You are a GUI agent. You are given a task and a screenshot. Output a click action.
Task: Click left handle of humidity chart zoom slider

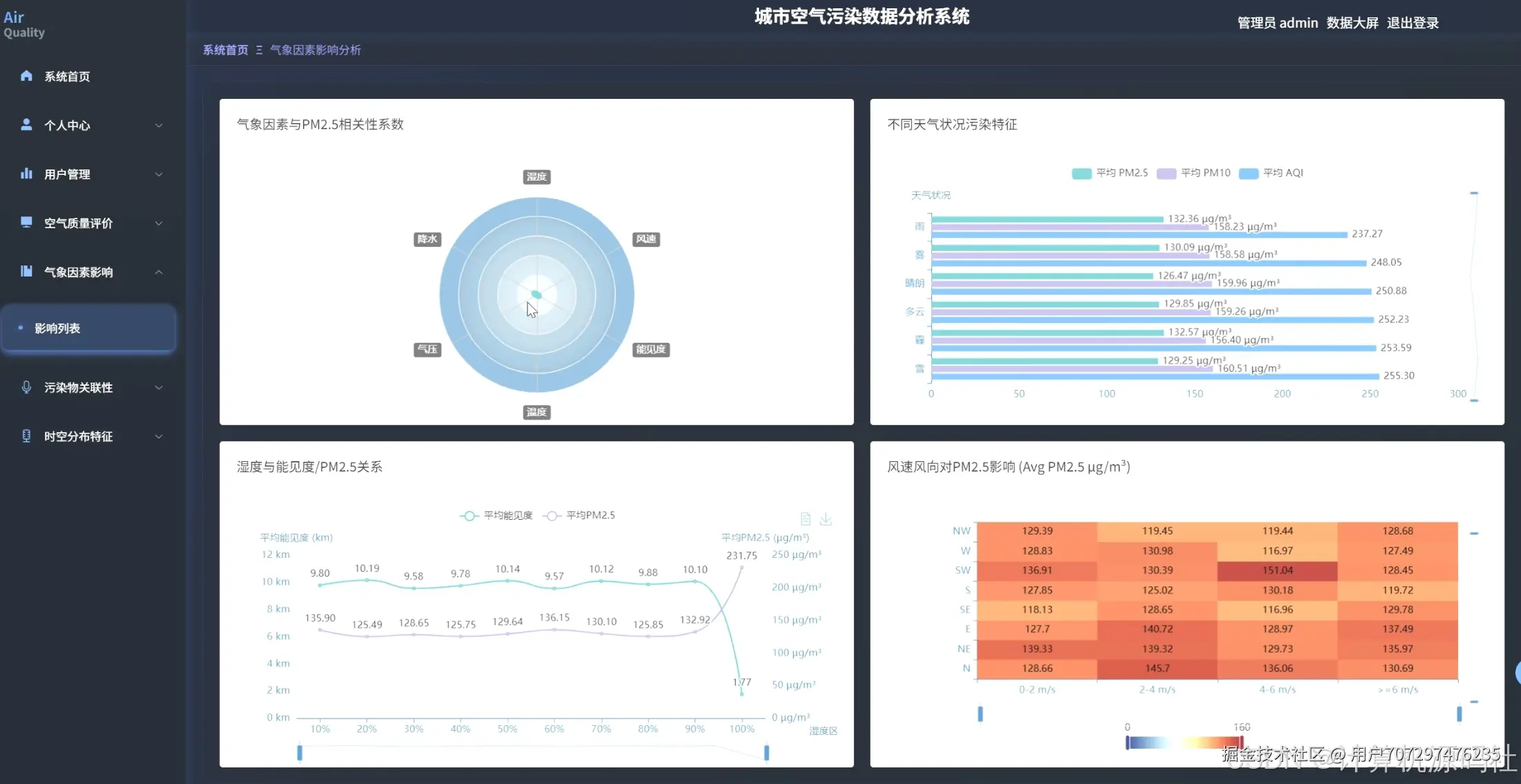point(299,752)
